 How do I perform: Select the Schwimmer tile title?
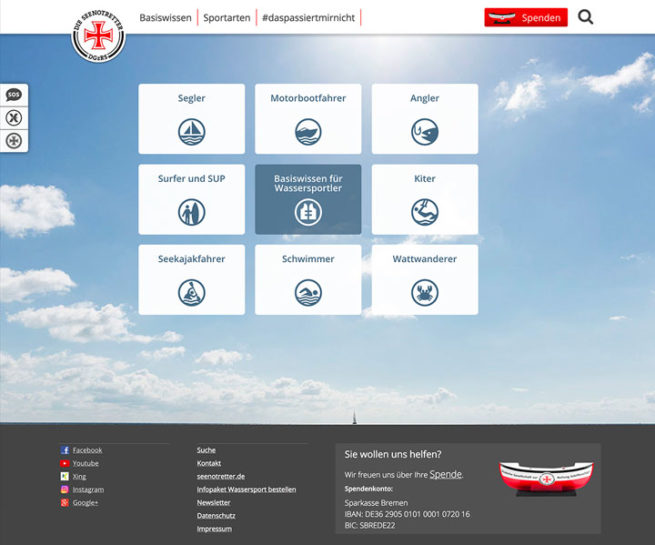(308, 259)
